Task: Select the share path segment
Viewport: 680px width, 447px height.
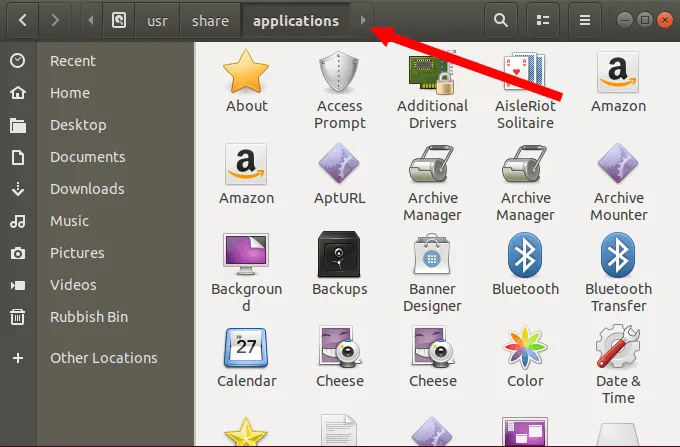Action: click(x=211, y=20)
